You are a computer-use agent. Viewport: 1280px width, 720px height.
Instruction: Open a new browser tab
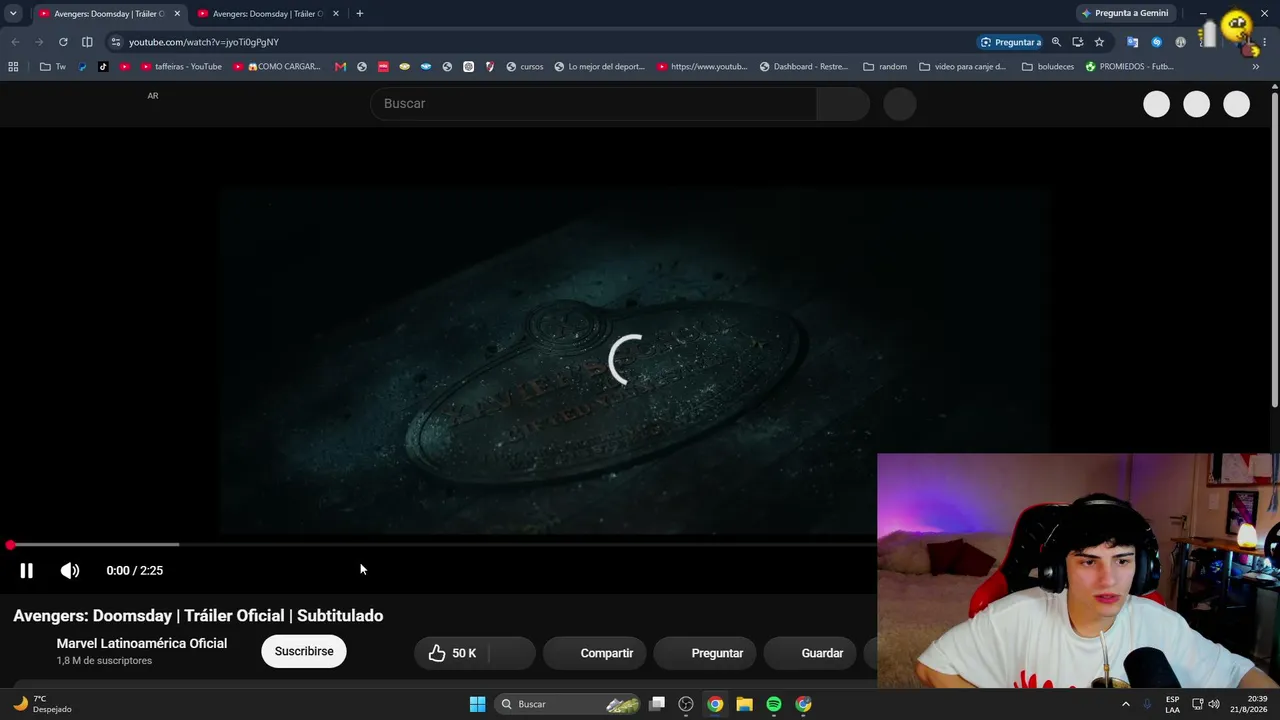click(360, 14)
